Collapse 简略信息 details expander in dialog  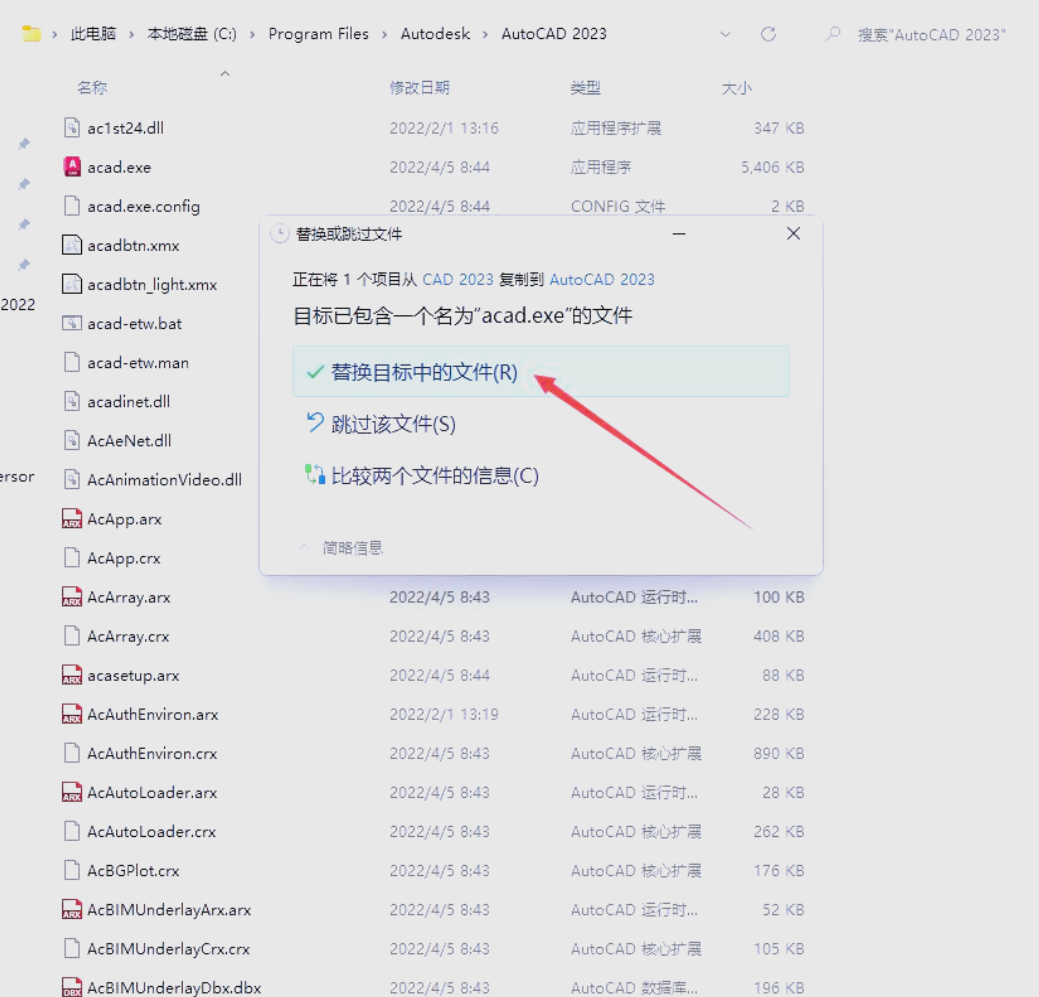click(x=304, y=547)
